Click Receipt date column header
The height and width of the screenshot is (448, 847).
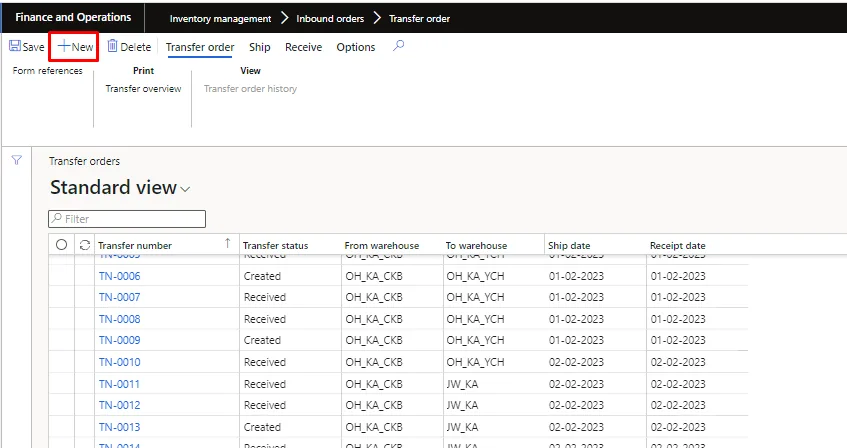click(x=677, y=245)
